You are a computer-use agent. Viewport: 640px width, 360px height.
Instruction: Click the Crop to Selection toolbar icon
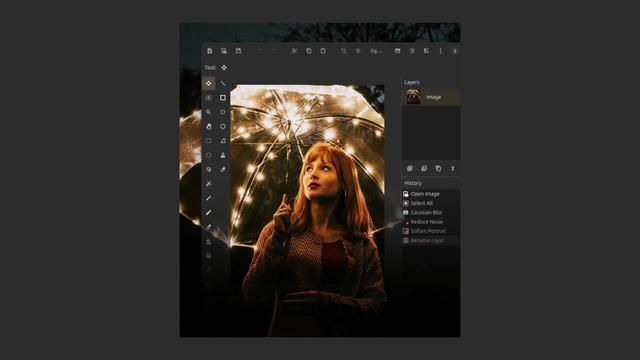344,51
